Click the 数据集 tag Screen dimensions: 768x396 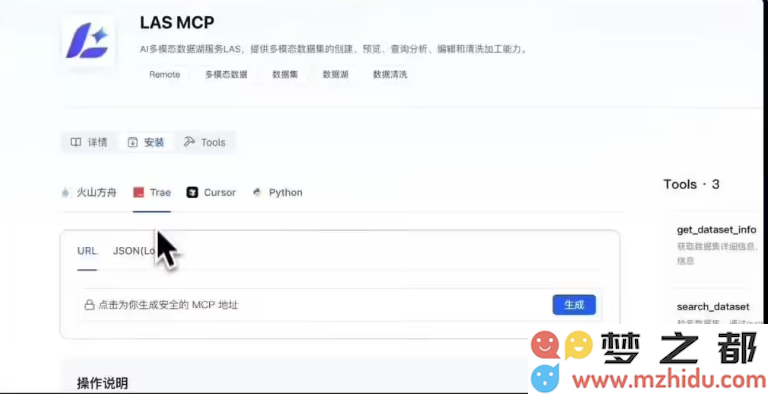tap(285, 74)
